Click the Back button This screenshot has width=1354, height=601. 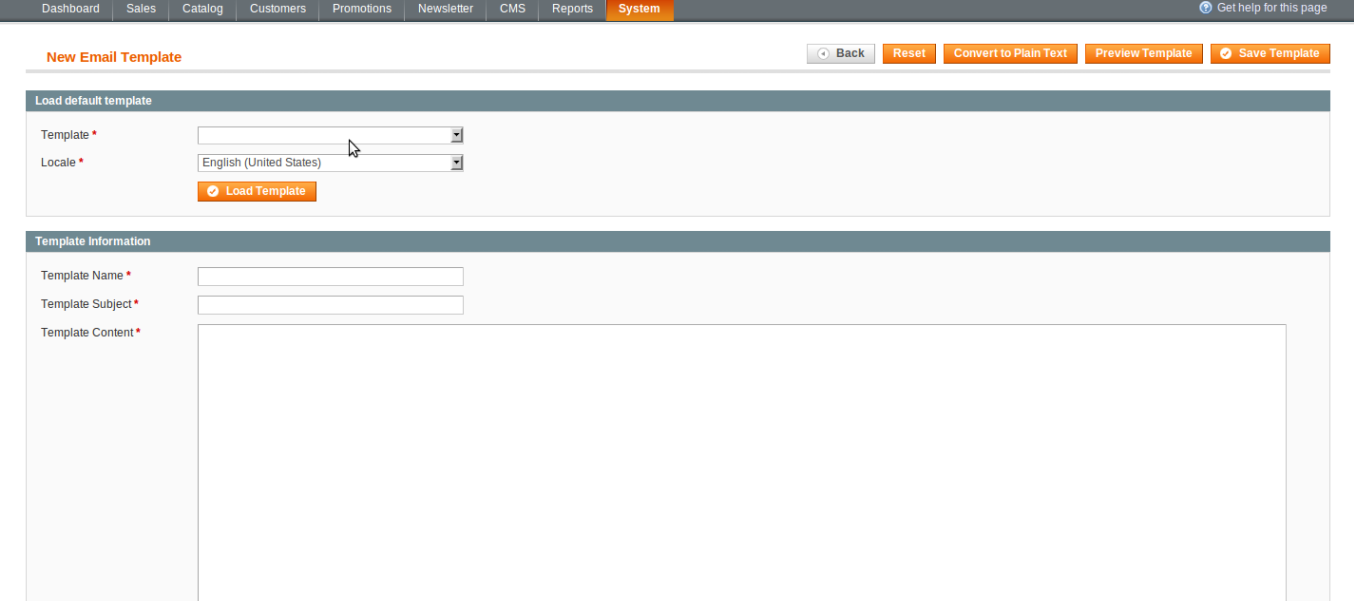point(841,54)
